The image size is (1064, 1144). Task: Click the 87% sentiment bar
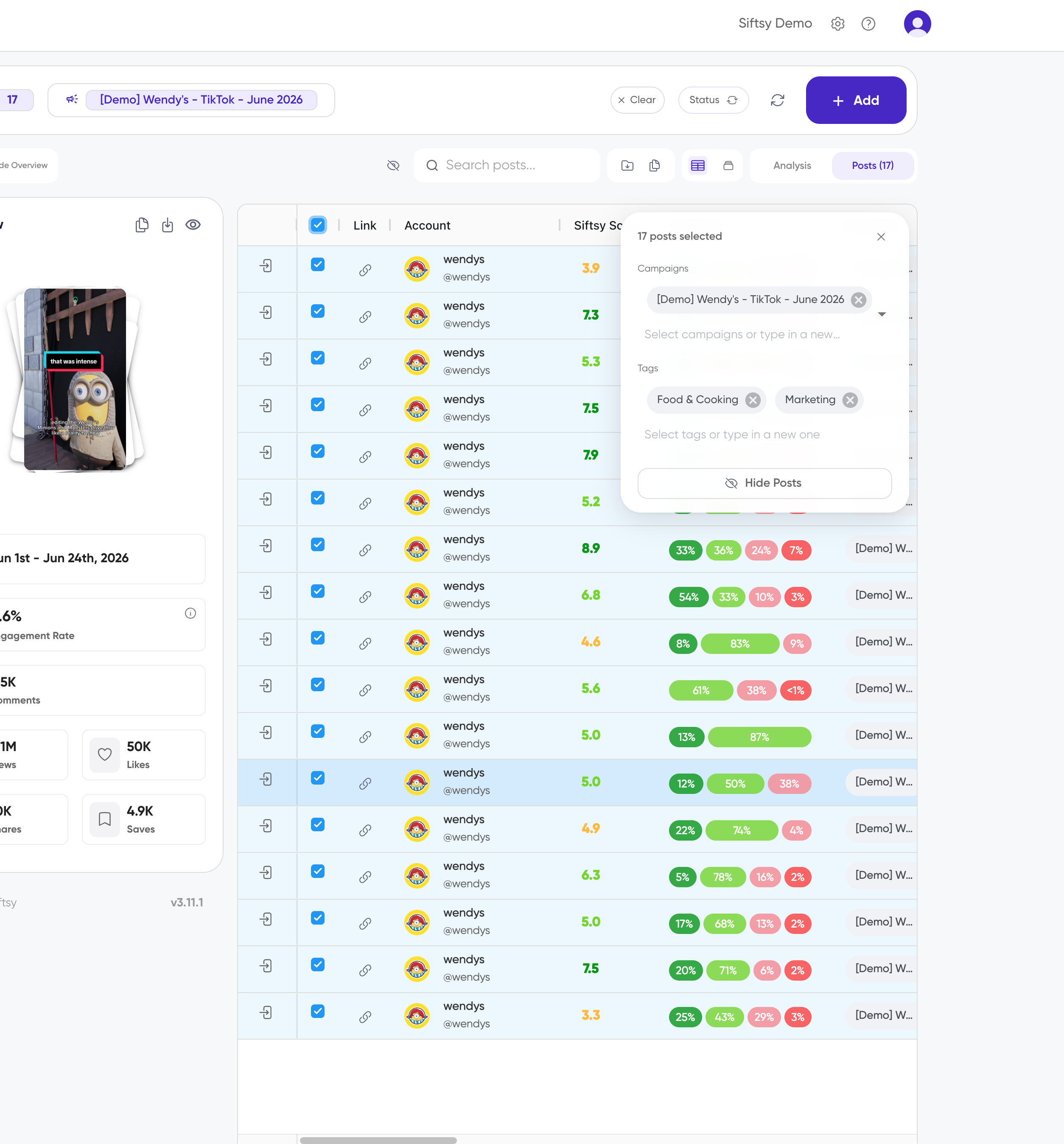pos(759,737)
